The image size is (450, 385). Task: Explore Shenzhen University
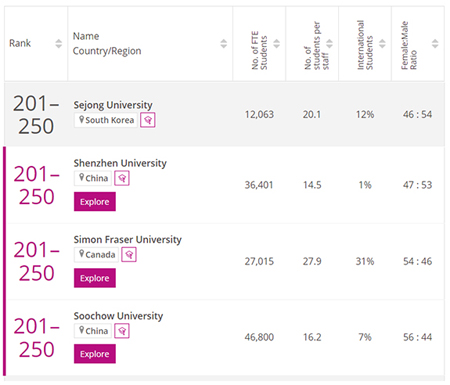click(95, 202)
